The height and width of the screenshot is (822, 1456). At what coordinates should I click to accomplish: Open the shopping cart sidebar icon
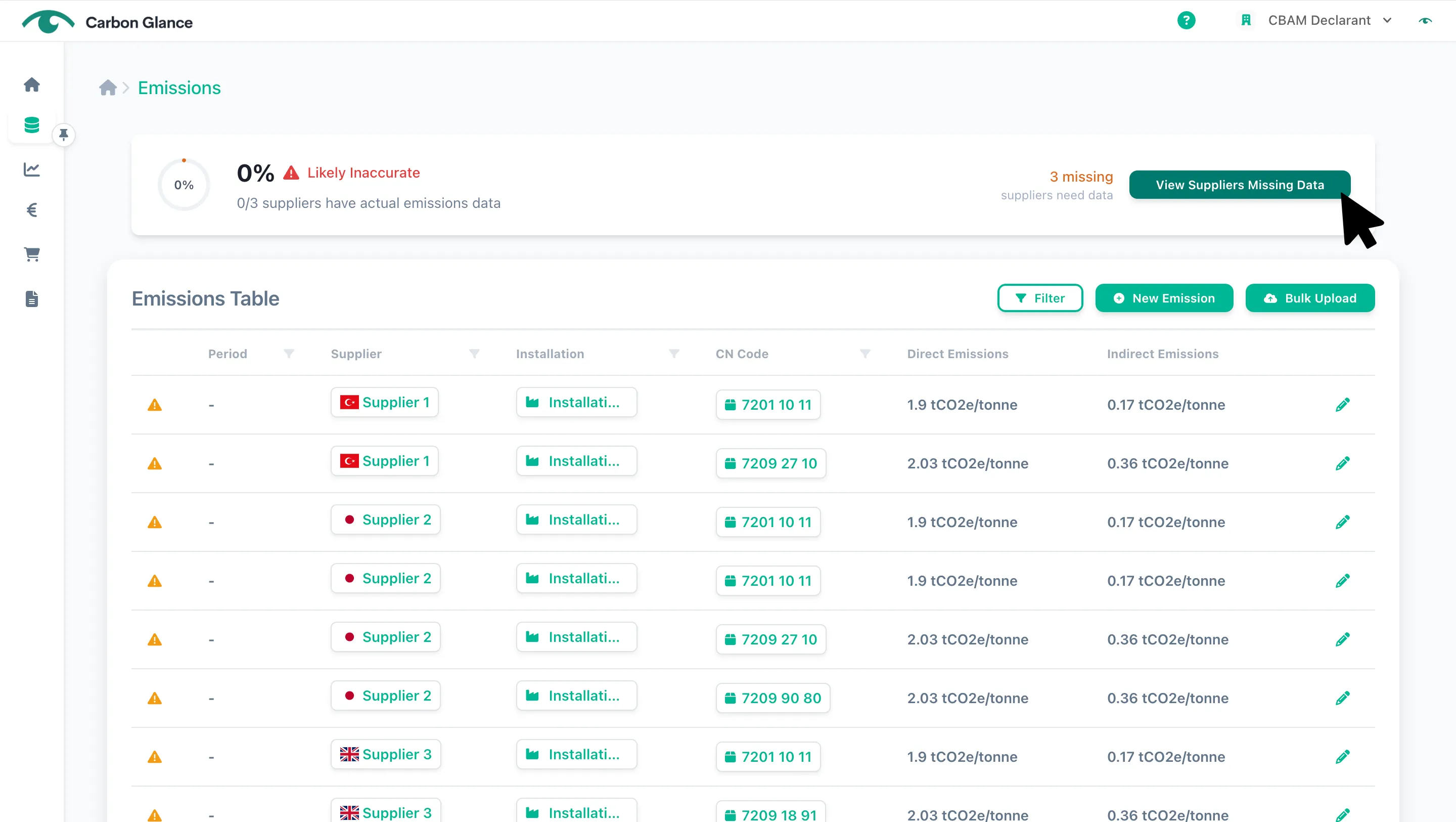[32, 254]
